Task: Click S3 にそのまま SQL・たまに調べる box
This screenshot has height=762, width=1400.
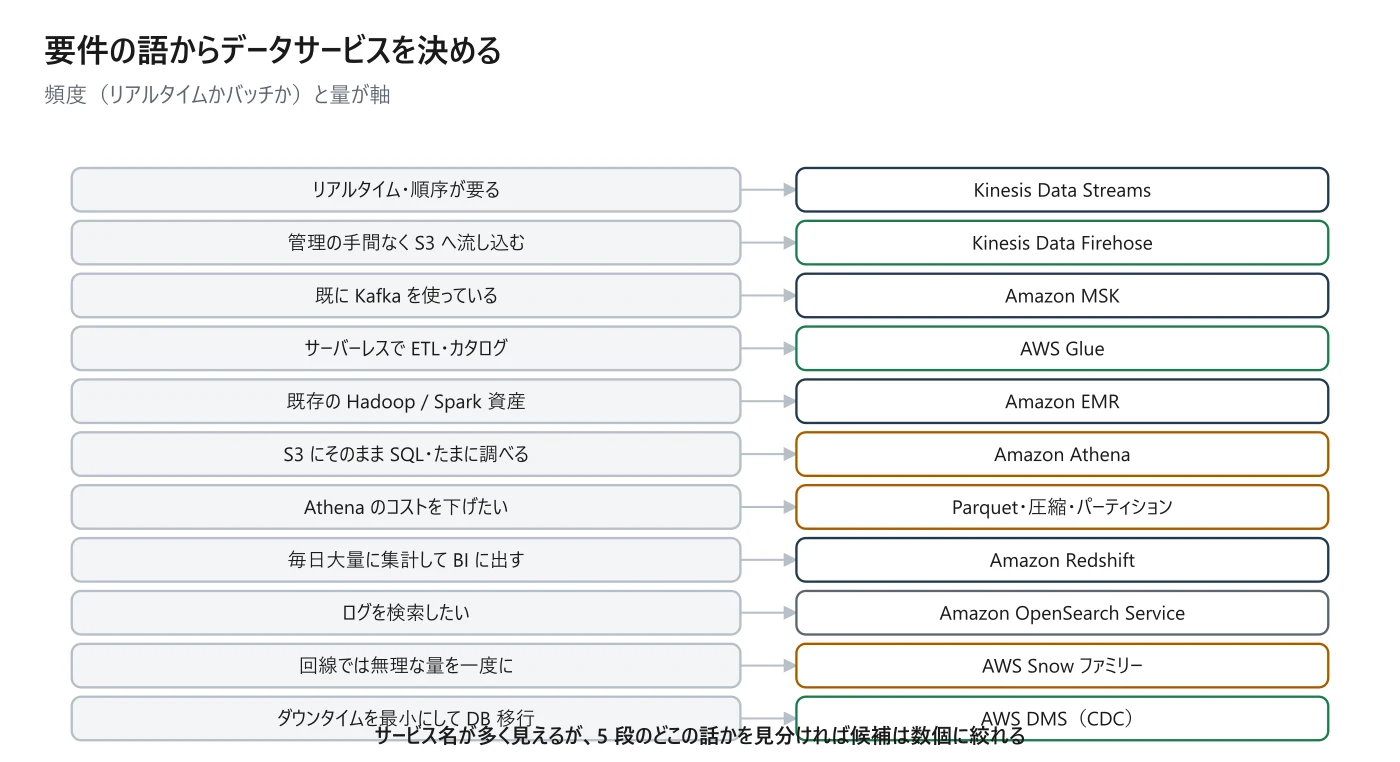Action: click(406, 454)
